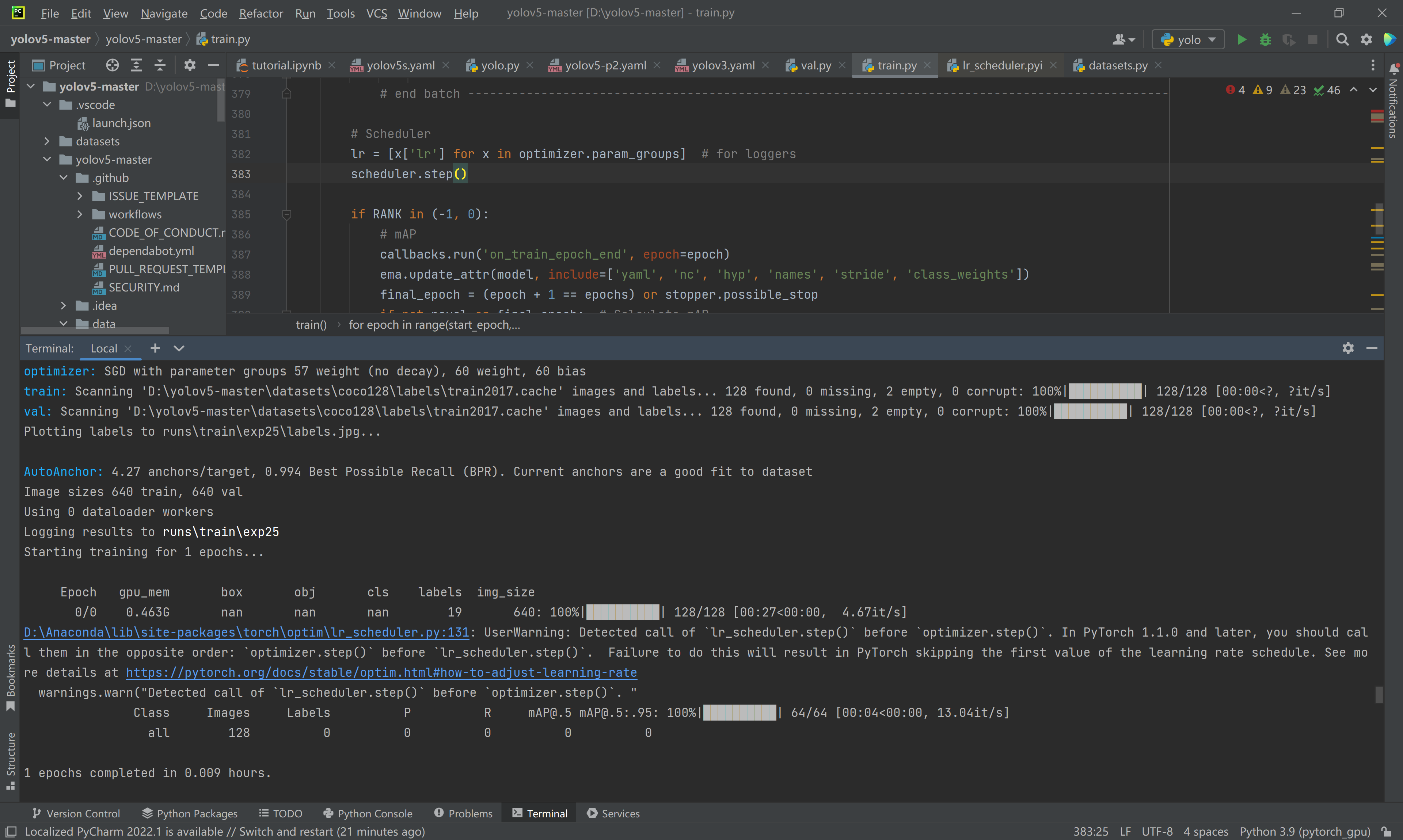This screenshot has height=840, width=1403.
Task: Switch to the val.py editor tab
Action: (x=816, y=65)
